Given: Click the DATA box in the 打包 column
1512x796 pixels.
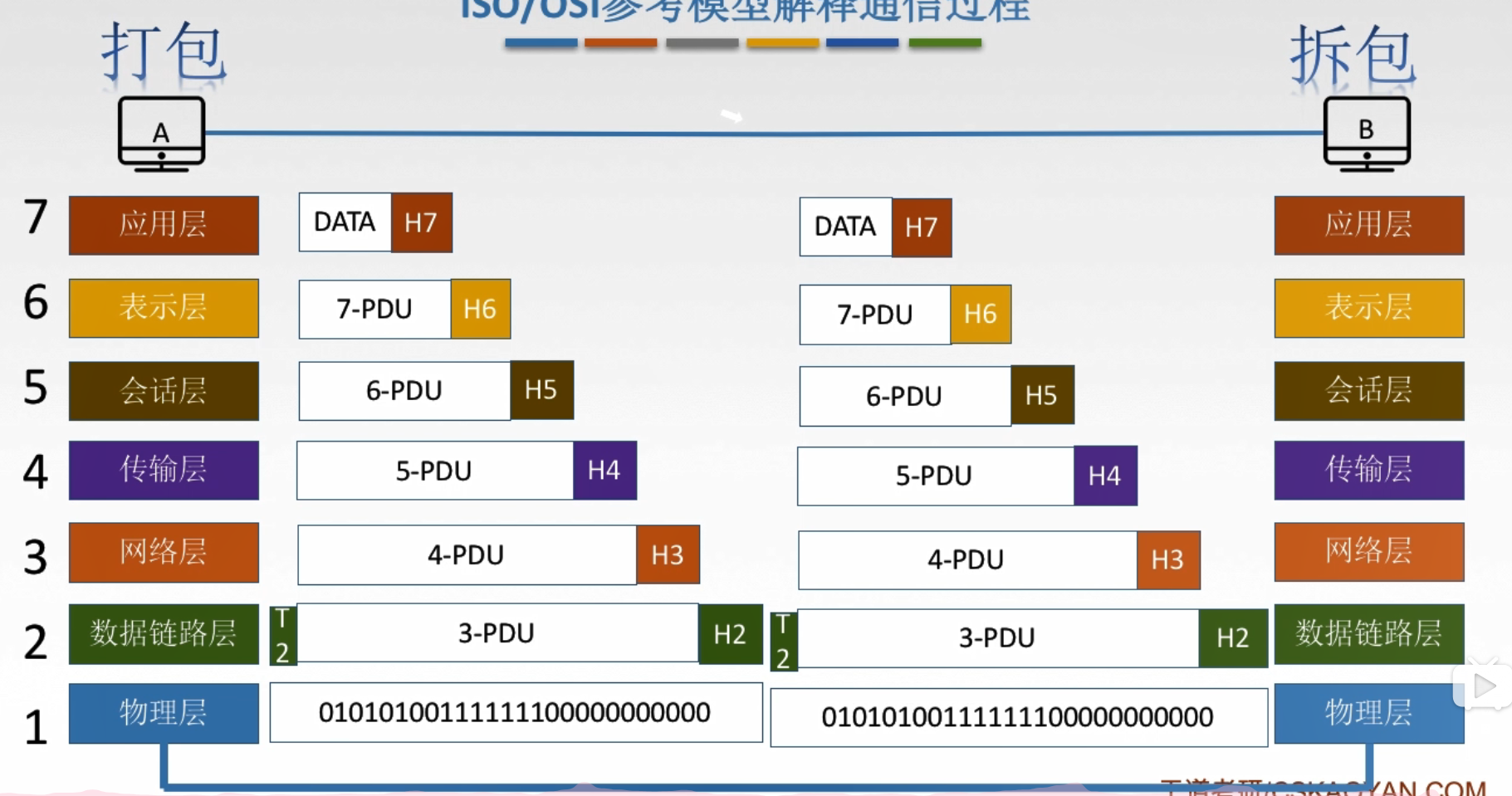Looking at the screenshot, I should coord(345,222).
